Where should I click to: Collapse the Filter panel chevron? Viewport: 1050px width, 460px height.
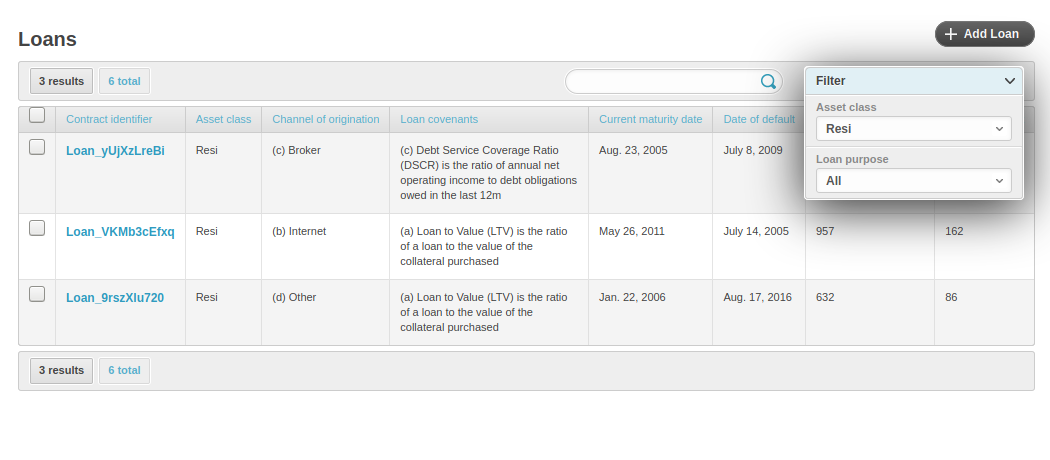(1010, 81)
